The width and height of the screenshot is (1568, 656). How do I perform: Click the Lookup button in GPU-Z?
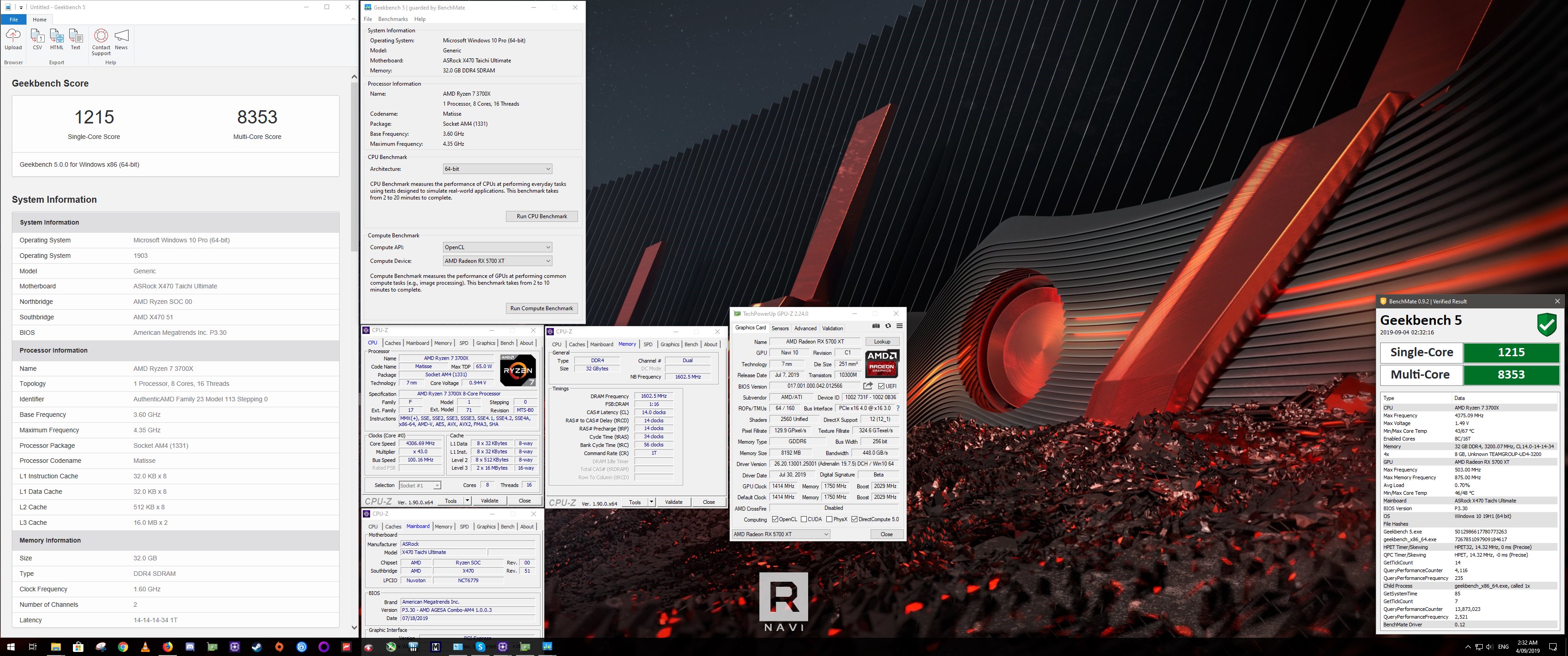pyautogui.click(x=882, y=341)
